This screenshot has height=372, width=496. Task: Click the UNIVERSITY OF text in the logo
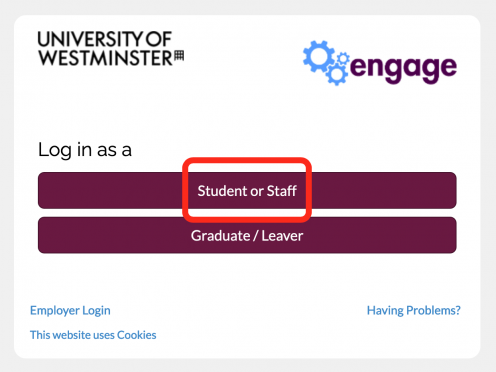(104, 39)
